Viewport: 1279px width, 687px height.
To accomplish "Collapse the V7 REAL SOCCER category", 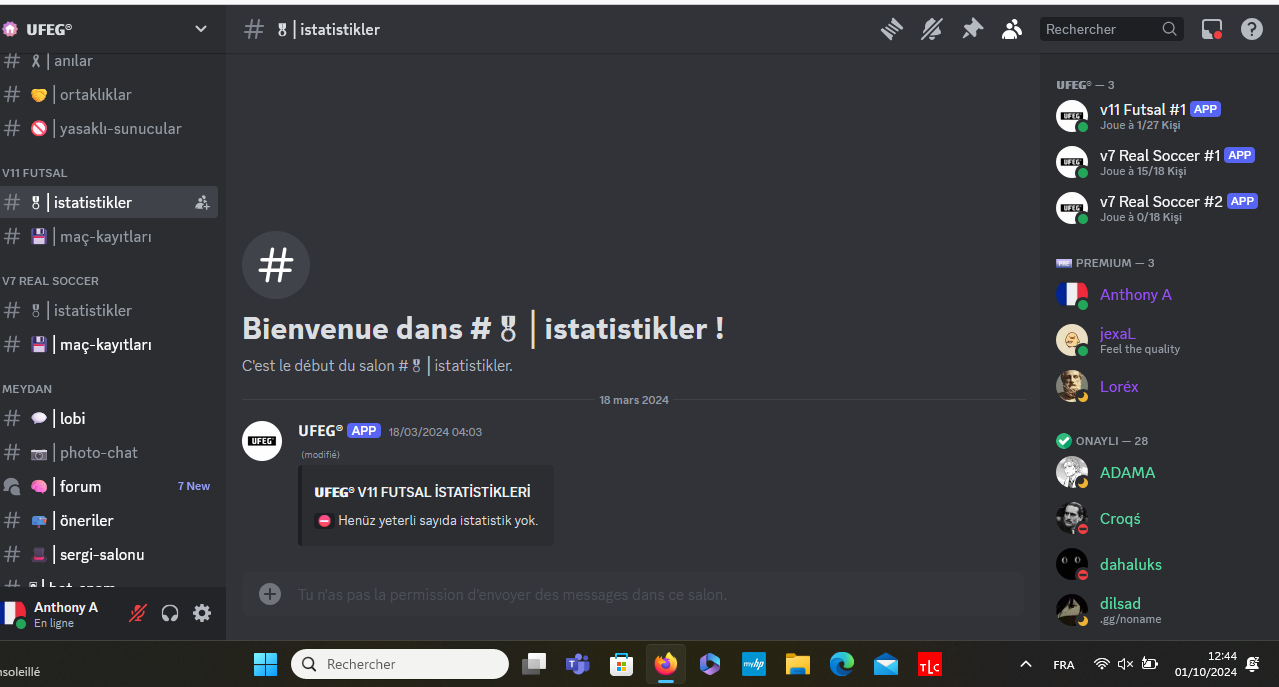I will pyautogui.click(x=50, y=281).
